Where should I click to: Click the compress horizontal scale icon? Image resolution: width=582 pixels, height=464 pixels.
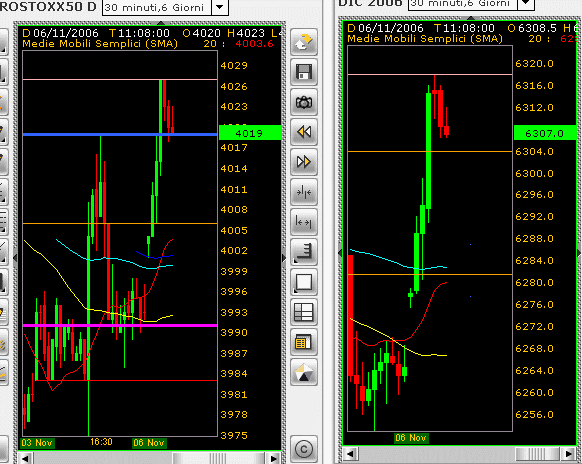304,192
